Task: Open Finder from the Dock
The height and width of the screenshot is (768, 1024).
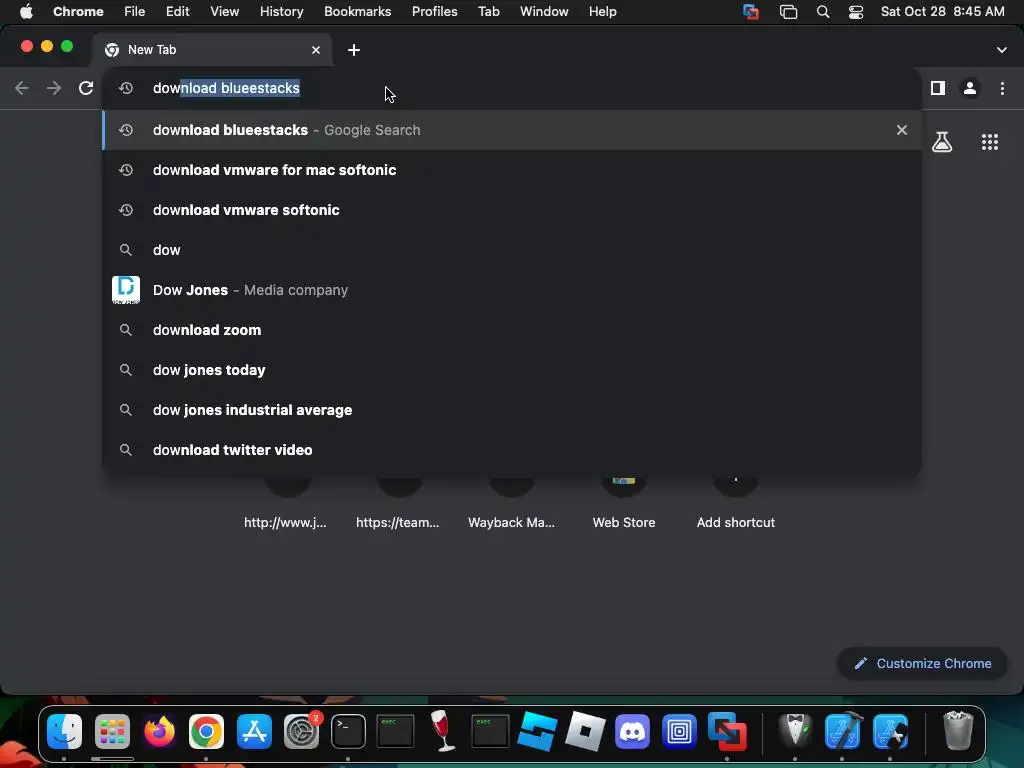Action: click(x=65, y=731)
